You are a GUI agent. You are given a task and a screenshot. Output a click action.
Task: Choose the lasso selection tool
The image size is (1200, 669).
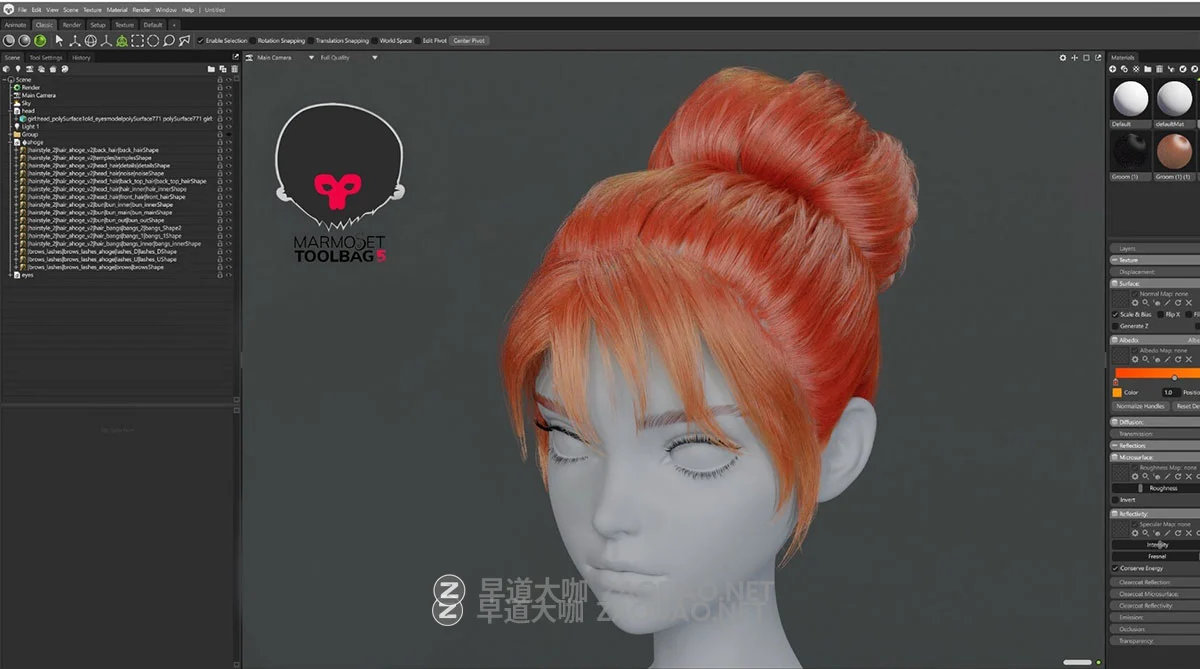(169, 41)
